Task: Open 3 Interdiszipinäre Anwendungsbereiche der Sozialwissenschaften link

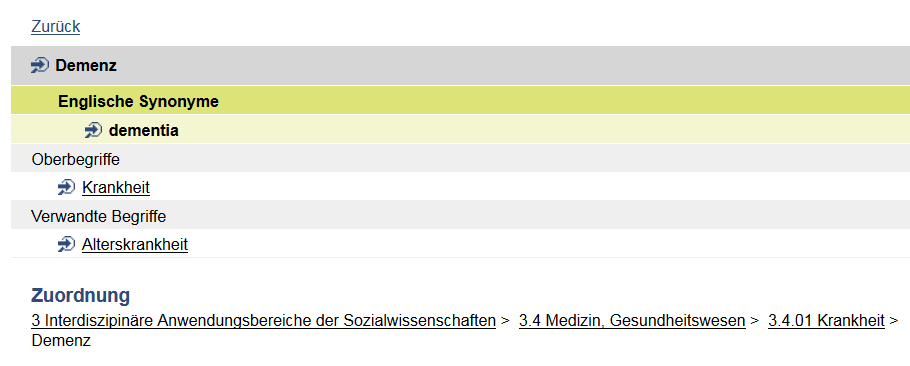Action: 263,320
